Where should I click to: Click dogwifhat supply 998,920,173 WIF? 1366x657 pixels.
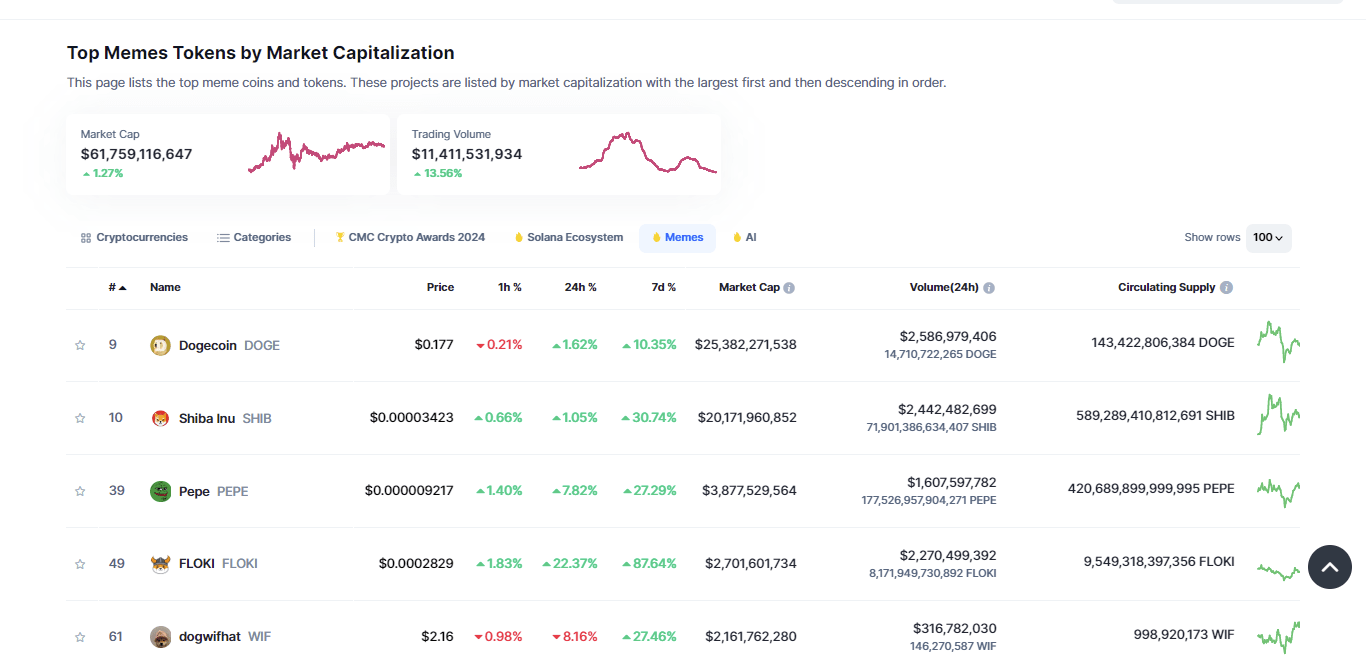1185,635
